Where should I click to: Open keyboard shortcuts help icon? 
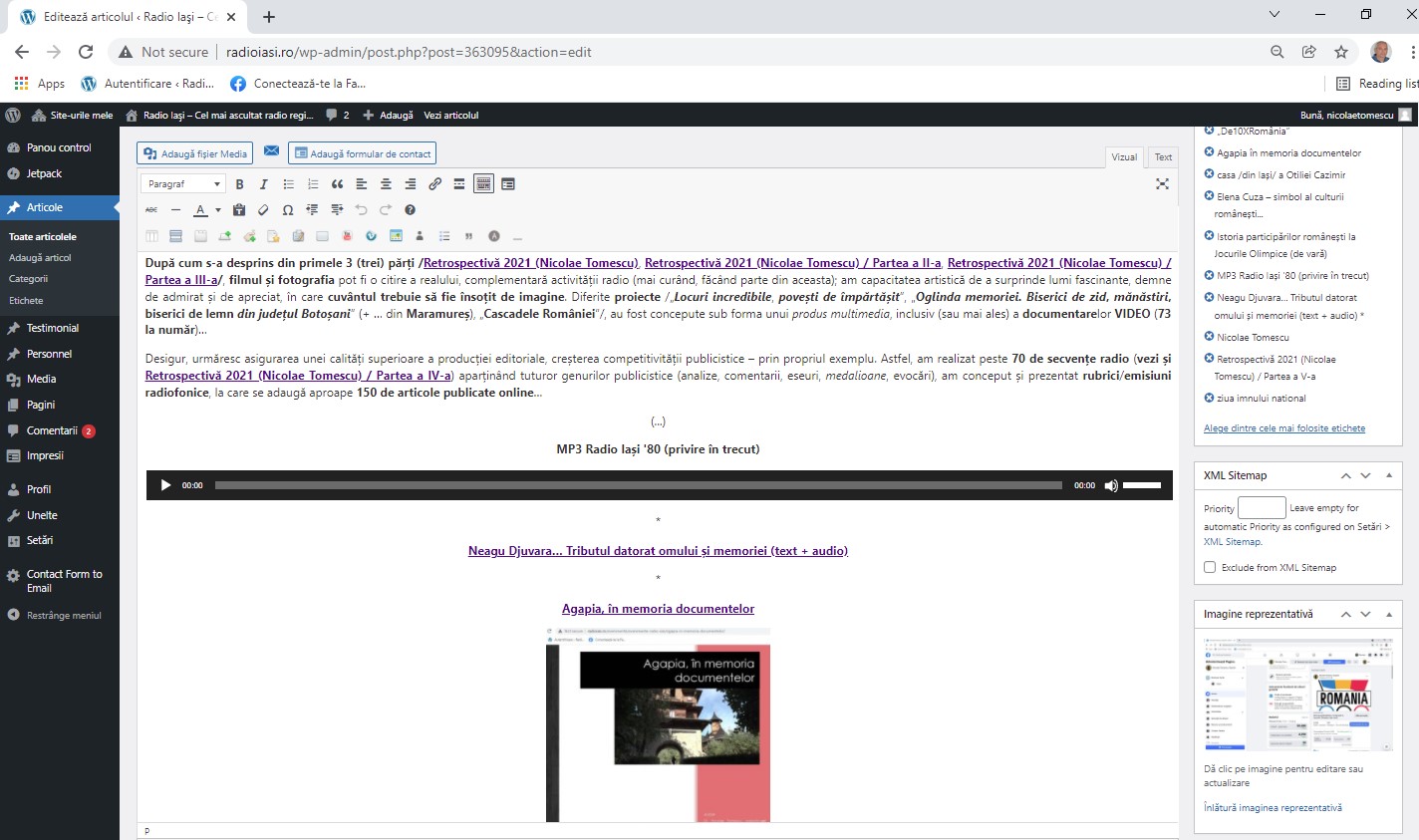pyautogui.click(x=410, y=210)
